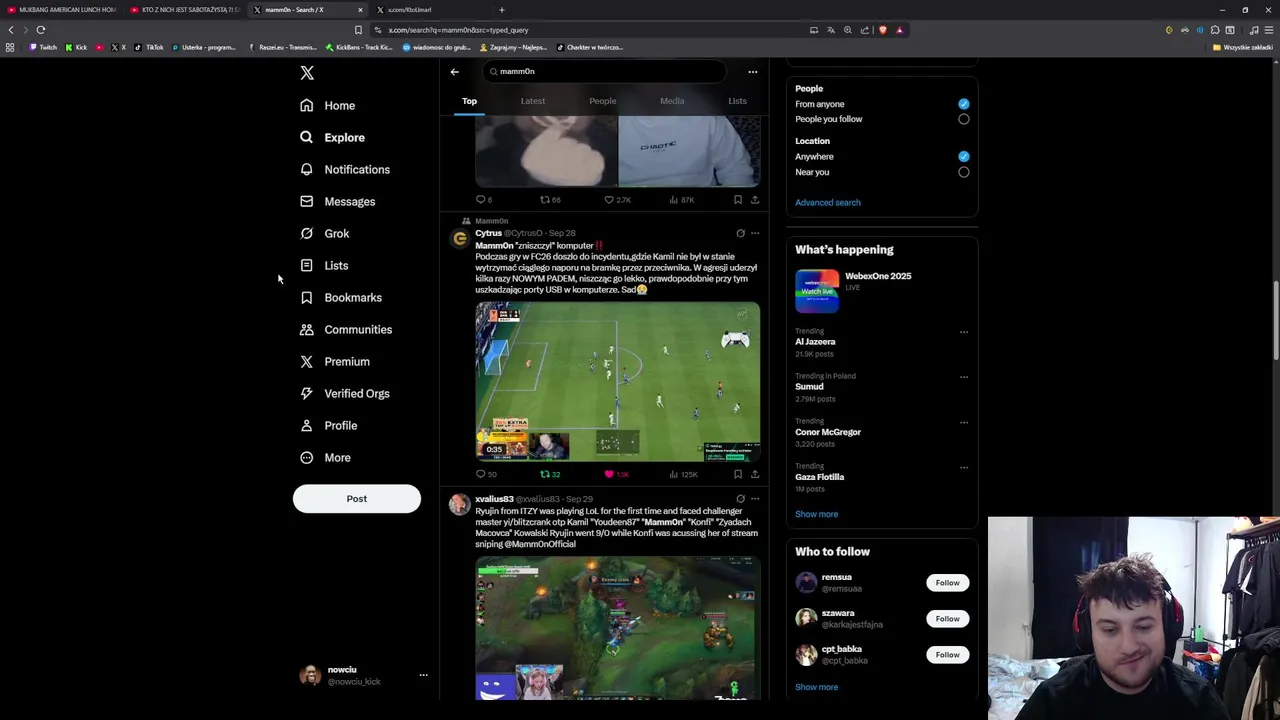The width and height of the screenshot is (1280, 720).
Task: Open TikTok bookmark in bookmarks bar
Action: [150, 47]
